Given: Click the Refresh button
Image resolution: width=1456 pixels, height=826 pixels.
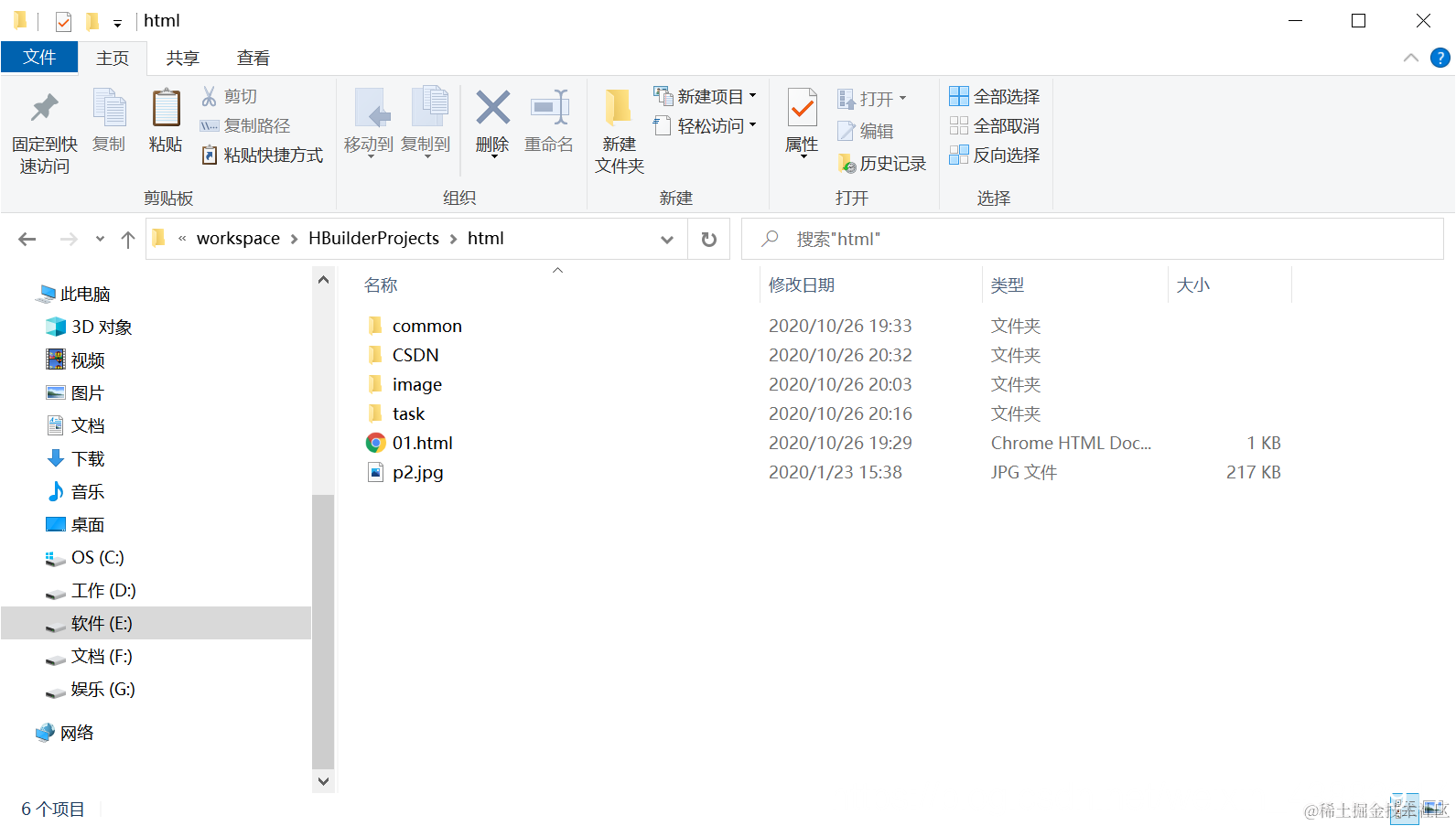Looking at the screenshot, I should coord(708,239).
